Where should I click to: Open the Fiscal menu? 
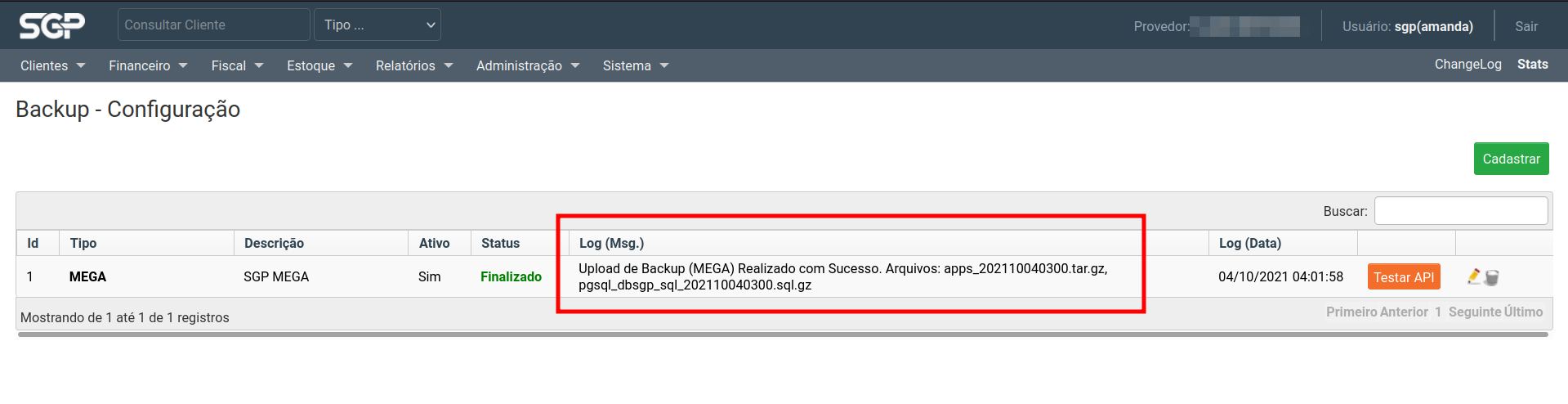point(237,65)
